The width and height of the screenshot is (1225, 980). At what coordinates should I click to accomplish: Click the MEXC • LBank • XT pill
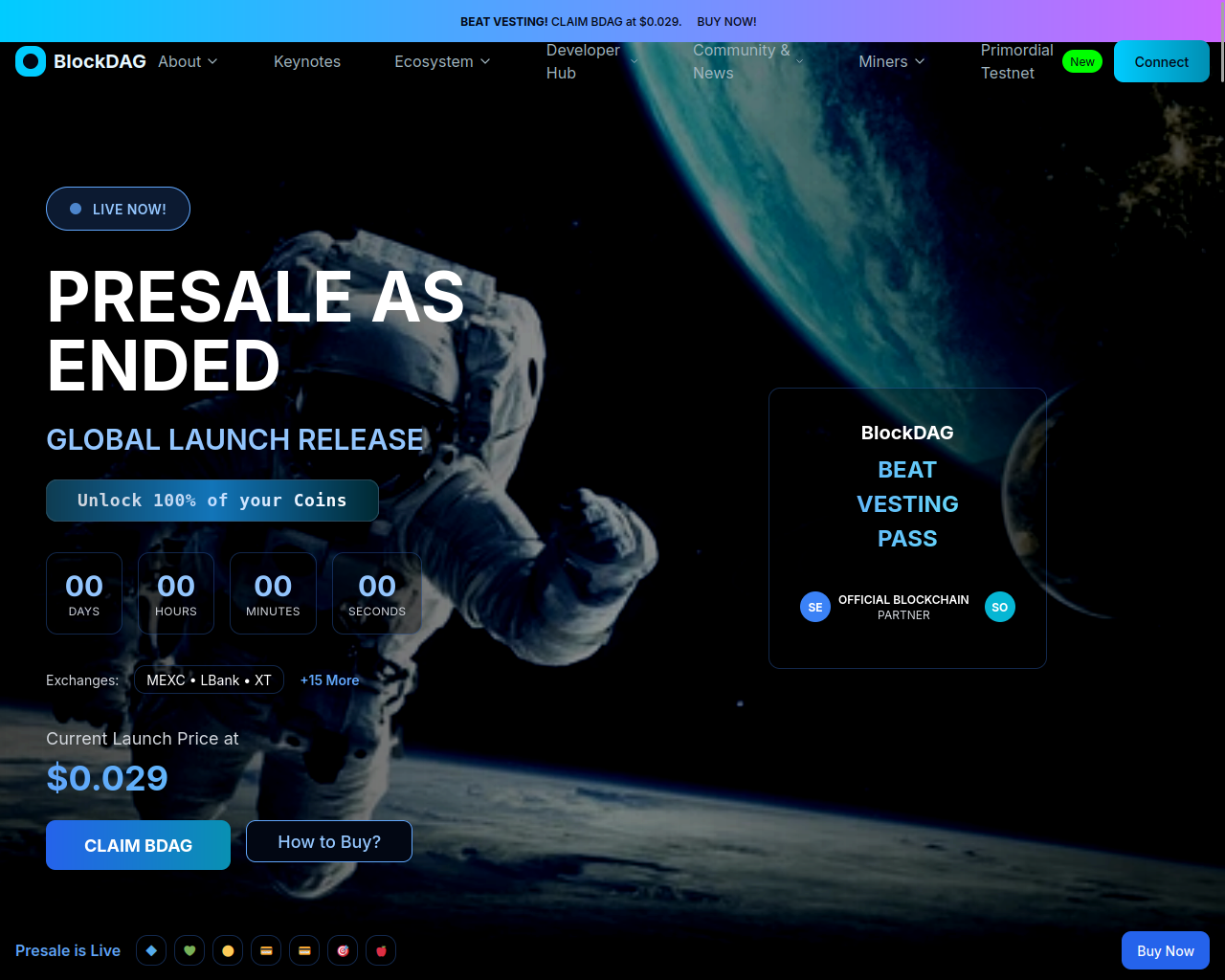tap(209, 680)
